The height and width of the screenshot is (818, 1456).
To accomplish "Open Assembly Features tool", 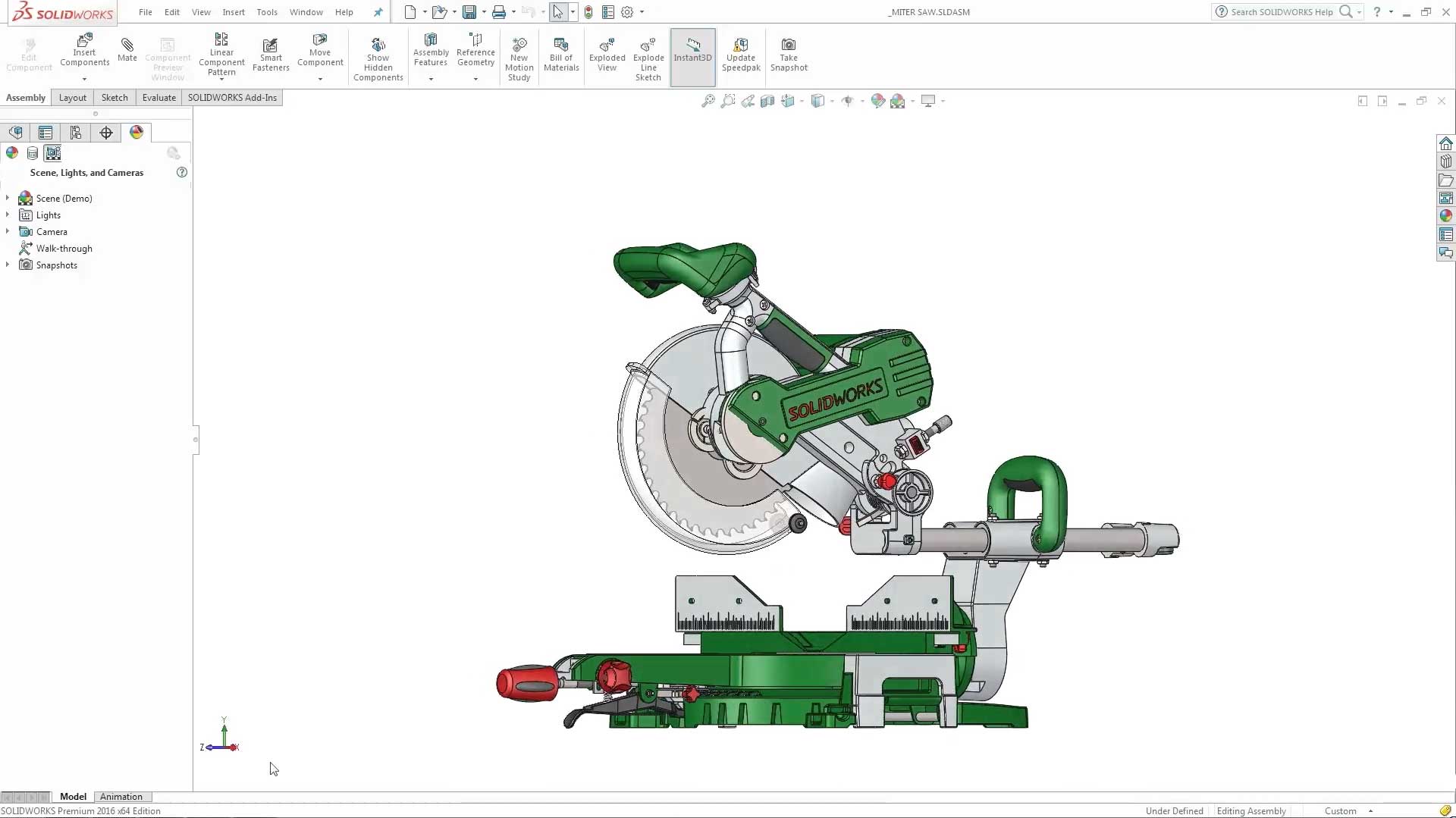I will point(431,50).
